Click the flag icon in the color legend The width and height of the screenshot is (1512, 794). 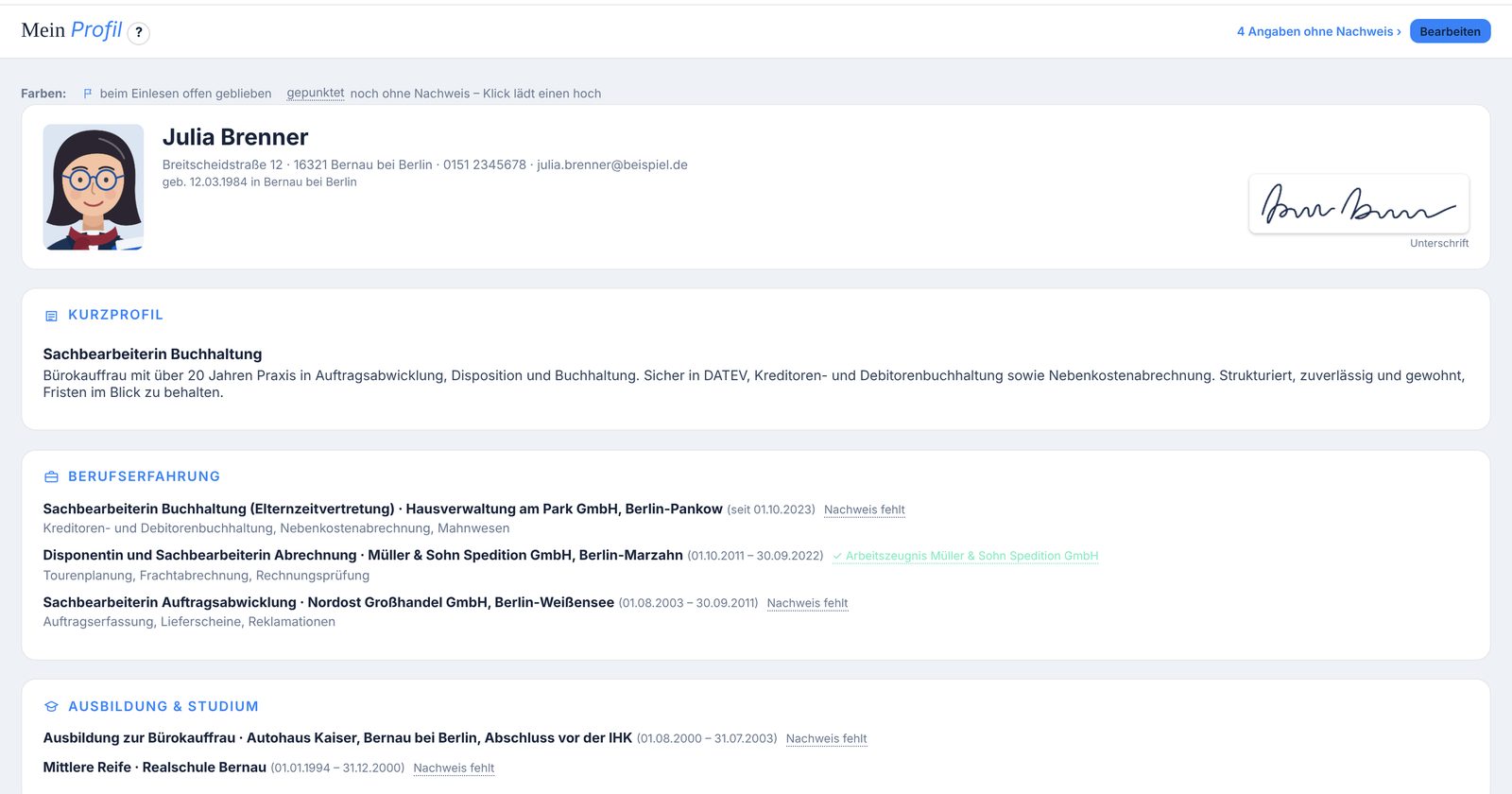88,94
